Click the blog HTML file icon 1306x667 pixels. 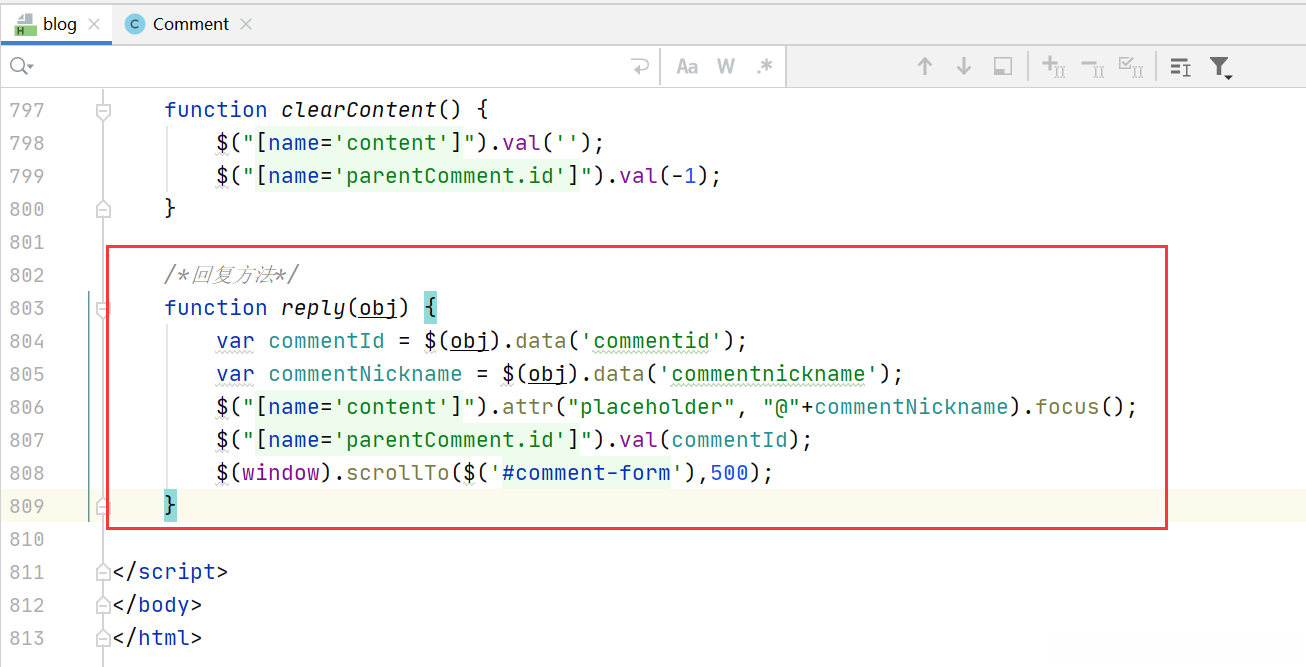[x=26, y=25]
